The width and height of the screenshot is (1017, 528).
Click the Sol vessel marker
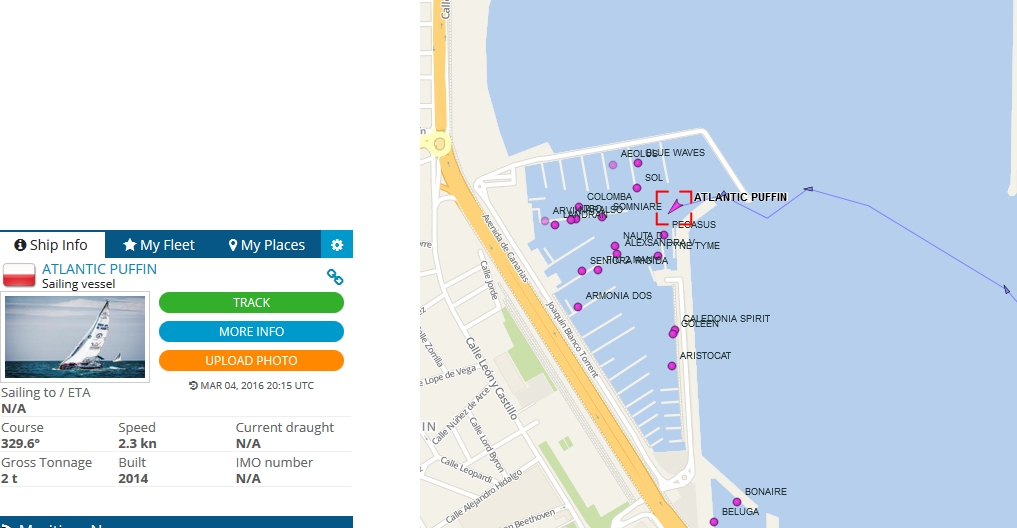pyautogui.click(x=637, y=188)
